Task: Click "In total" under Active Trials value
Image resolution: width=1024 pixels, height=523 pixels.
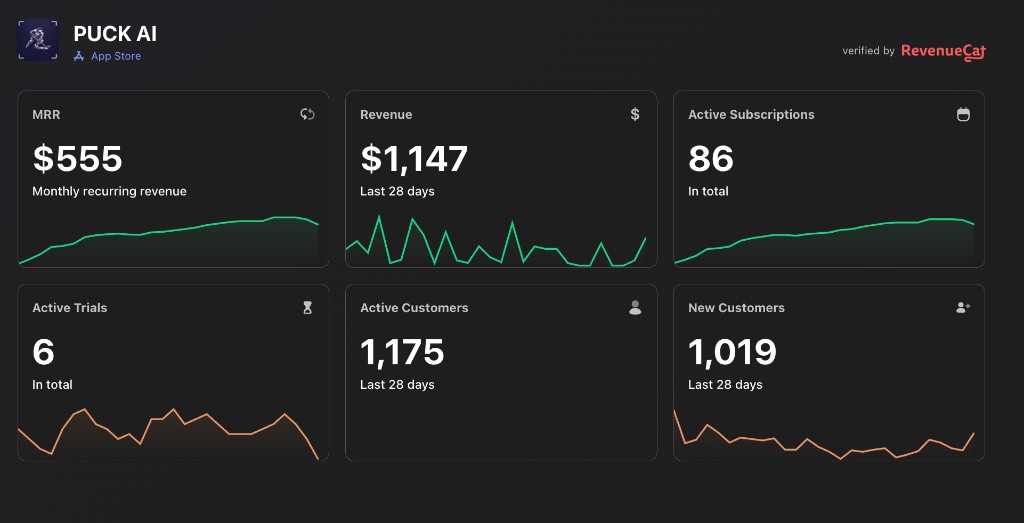Action: point(52,385)
